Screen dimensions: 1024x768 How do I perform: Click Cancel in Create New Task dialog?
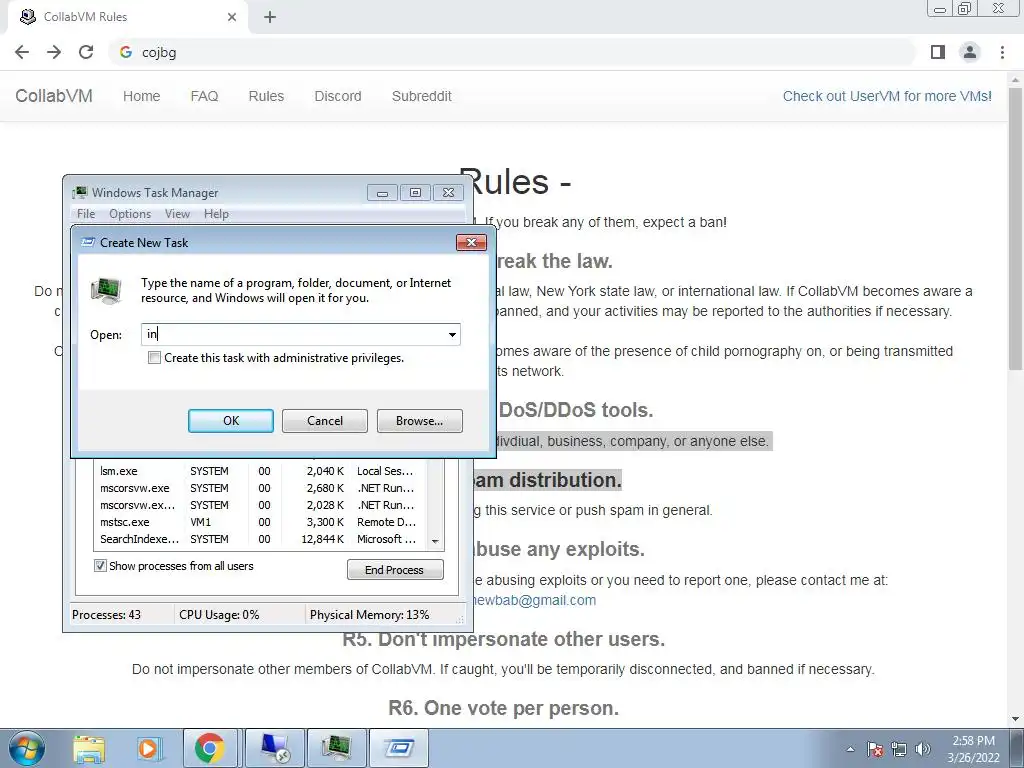point(325,421)
